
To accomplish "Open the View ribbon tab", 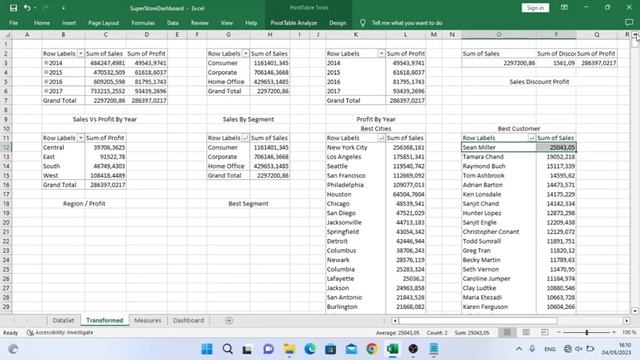I will tap(227, 23).
